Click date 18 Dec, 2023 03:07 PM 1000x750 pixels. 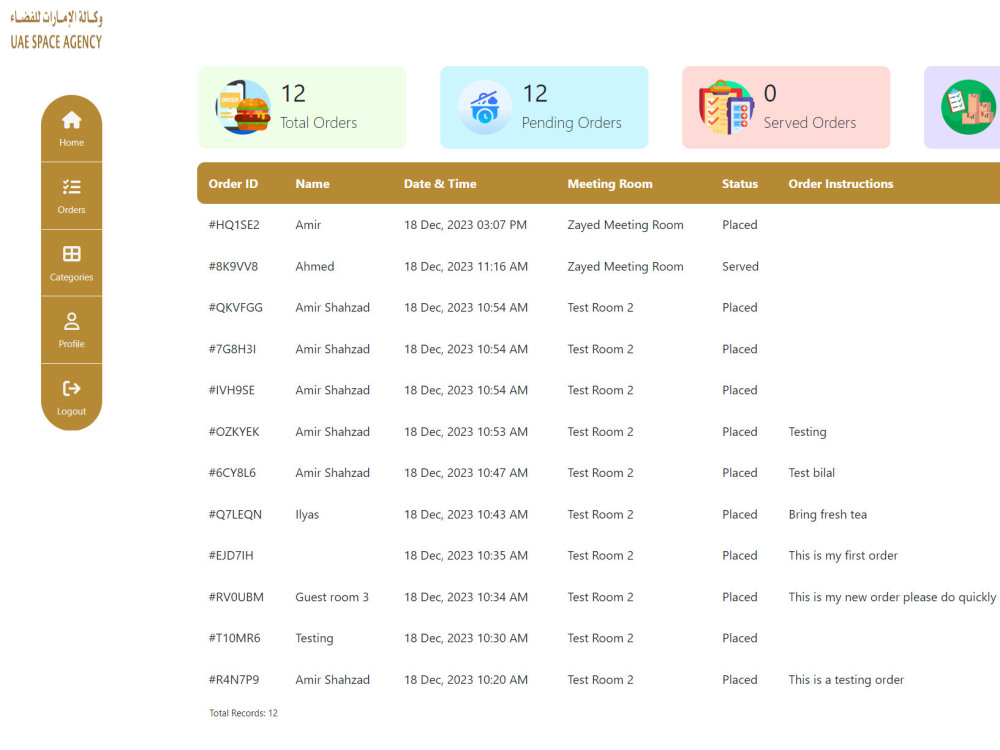pyautogui.click(x=466, y=225)
